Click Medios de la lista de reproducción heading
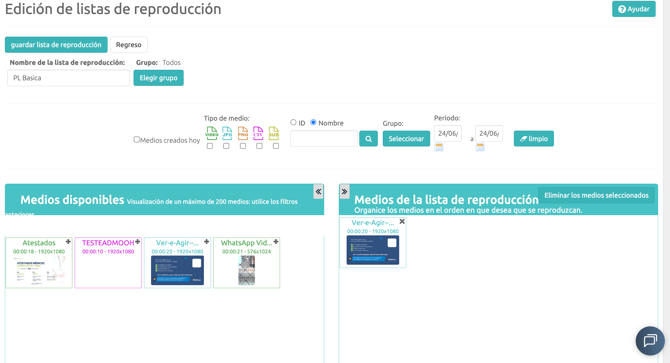The width and height of the screenshot is (670, 363). [x=446, y=200]
